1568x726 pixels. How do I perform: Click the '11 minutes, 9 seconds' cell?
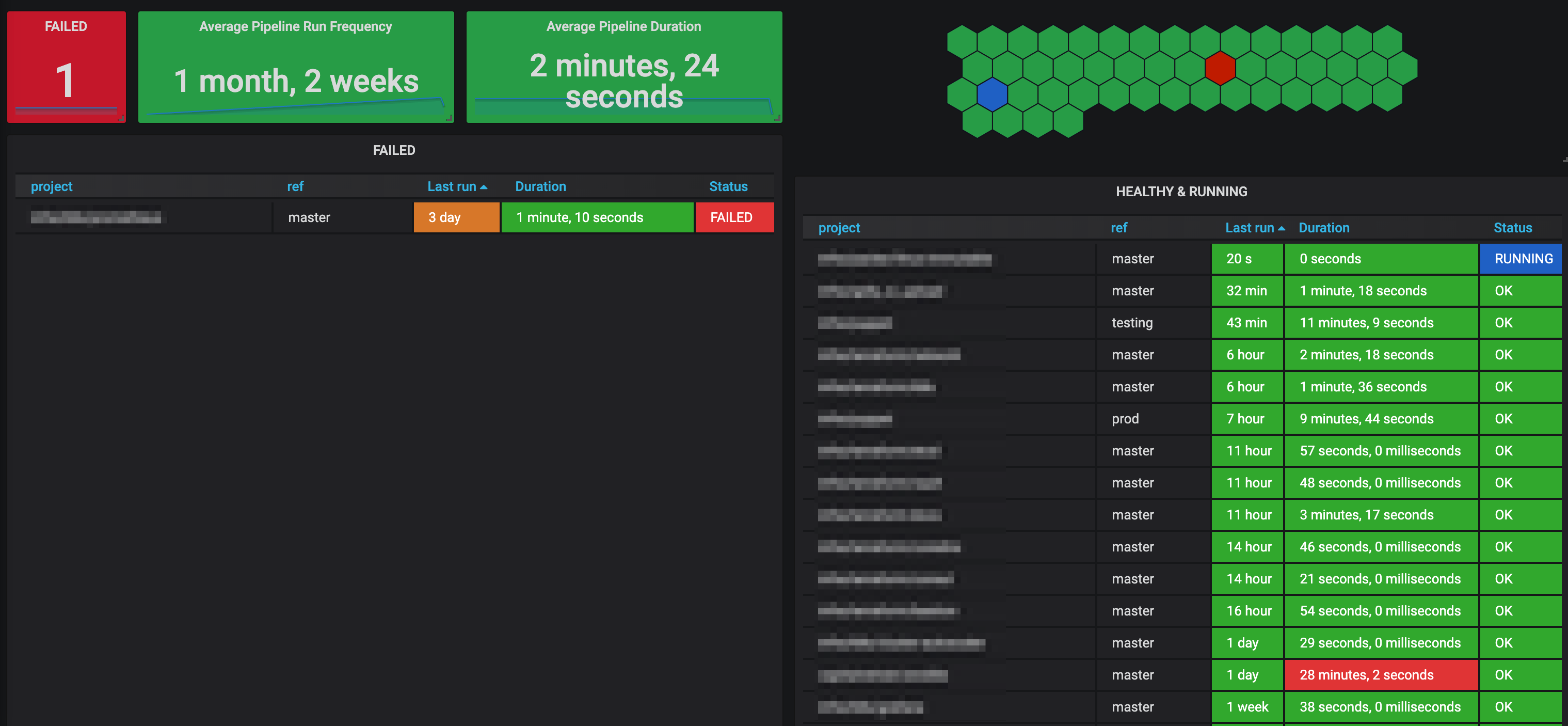tap(1381, 323)
